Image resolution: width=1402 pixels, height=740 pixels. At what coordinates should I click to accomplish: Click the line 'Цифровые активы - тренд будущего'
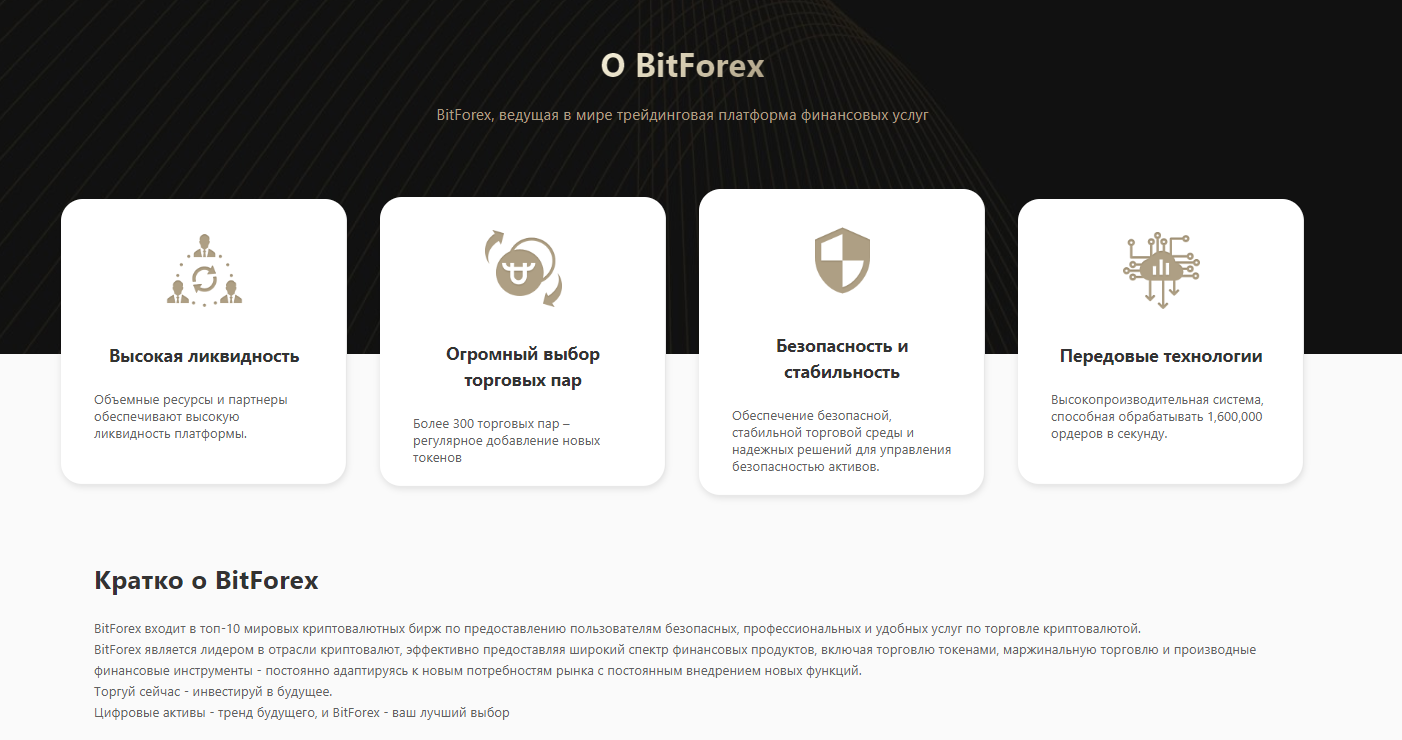click(x=302, y=713)
